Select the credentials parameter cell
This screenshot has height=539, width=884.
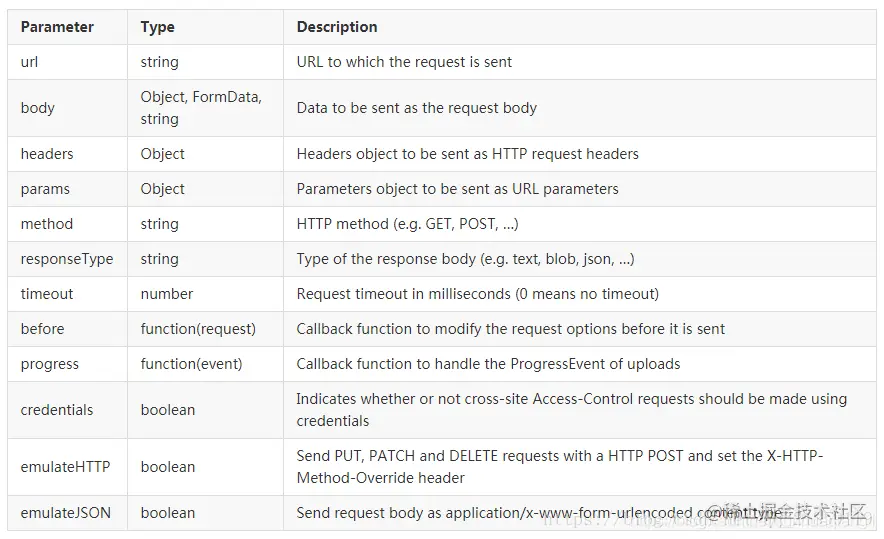(x=68, y=410)
